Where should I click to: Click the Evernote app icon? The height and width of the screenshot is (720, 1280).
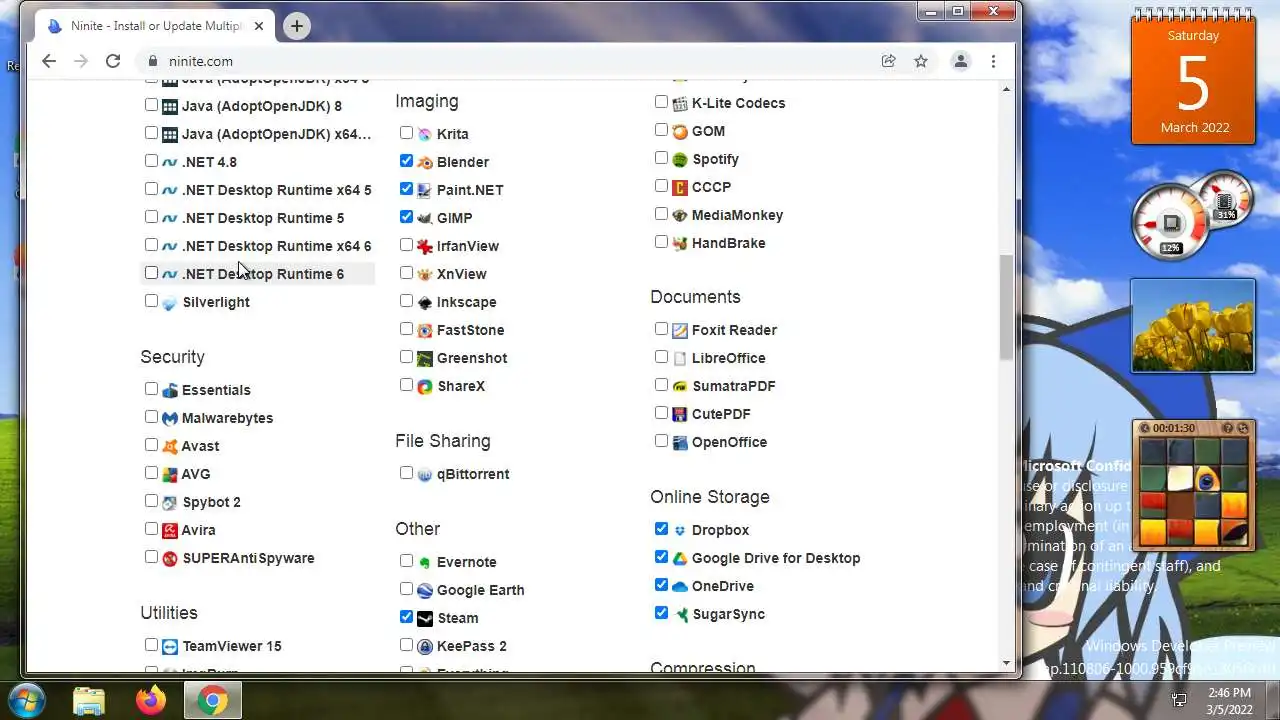point(425,562)
